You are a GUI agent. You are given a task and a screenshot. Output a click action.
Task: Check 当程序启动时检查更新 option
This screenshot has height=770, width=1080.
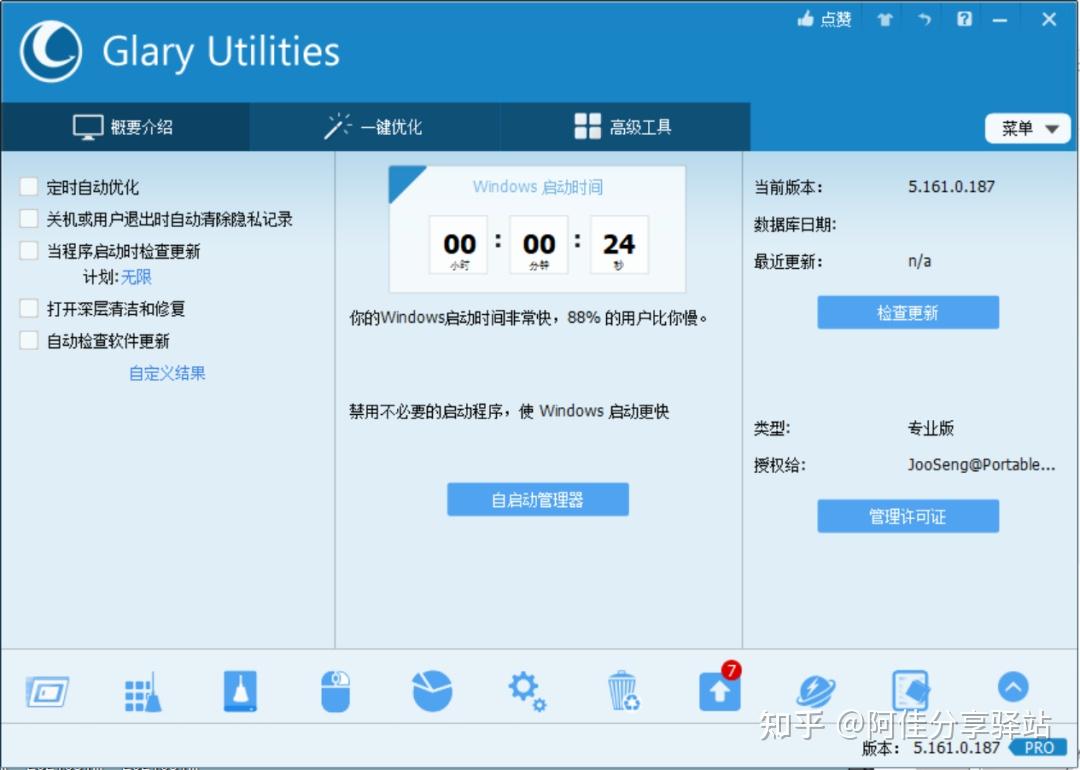(29, 251)
